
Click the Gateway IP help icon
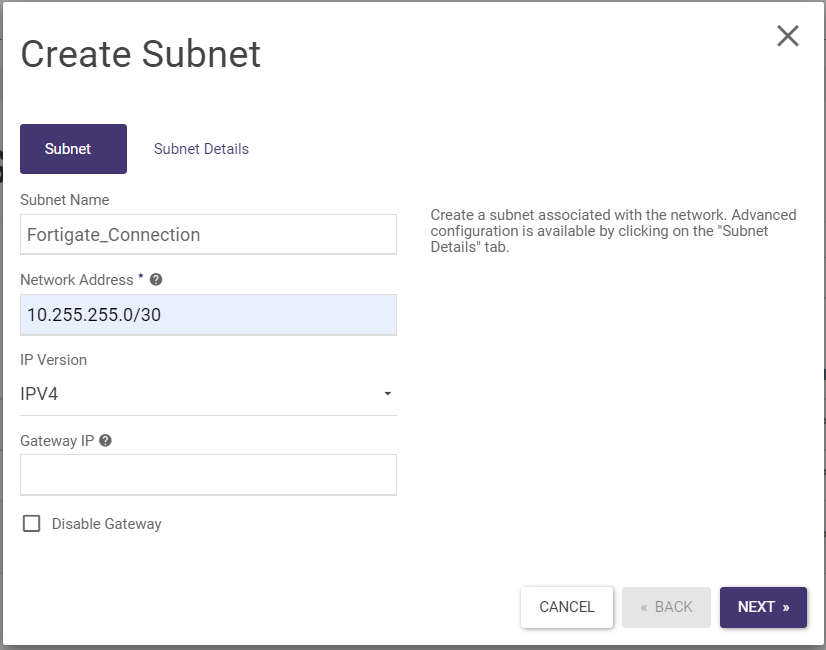point(106,440)
